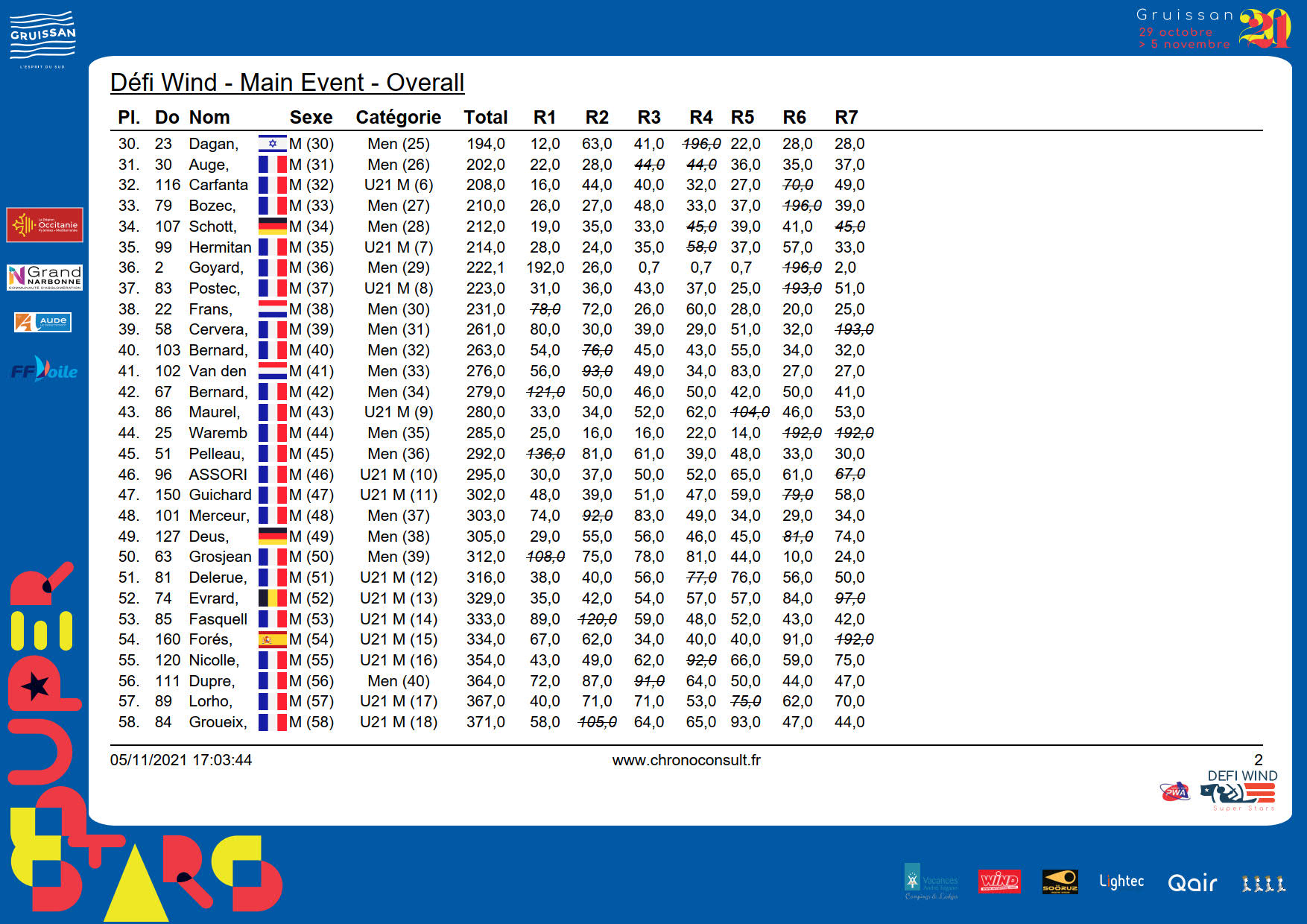The image size is (1307, 924).
Task: Click the timestamp 05/11/2021 17:03:44
Action: 181,760
